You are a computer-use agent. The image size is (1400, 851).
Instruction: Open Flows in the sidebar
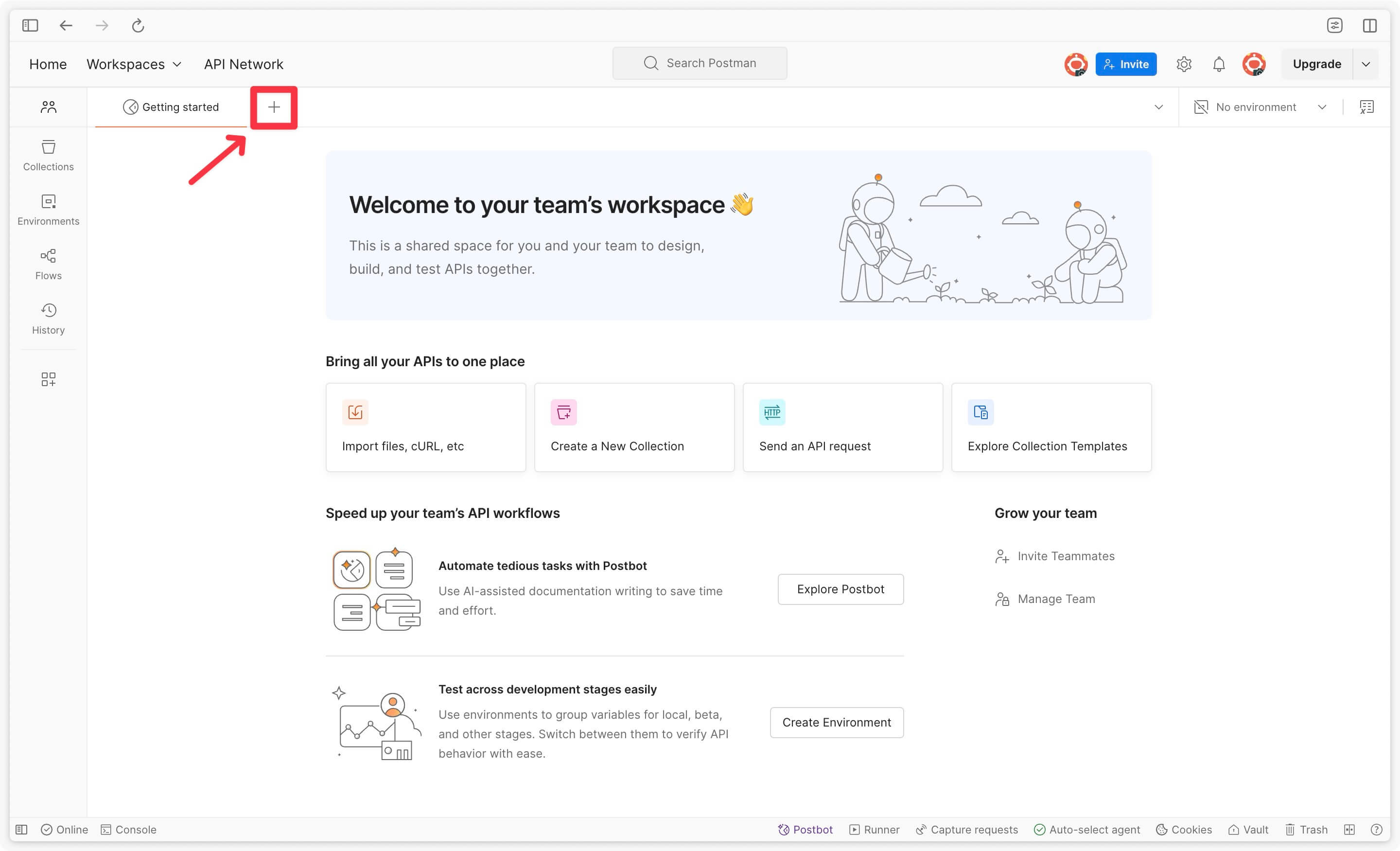coord(48,265)
